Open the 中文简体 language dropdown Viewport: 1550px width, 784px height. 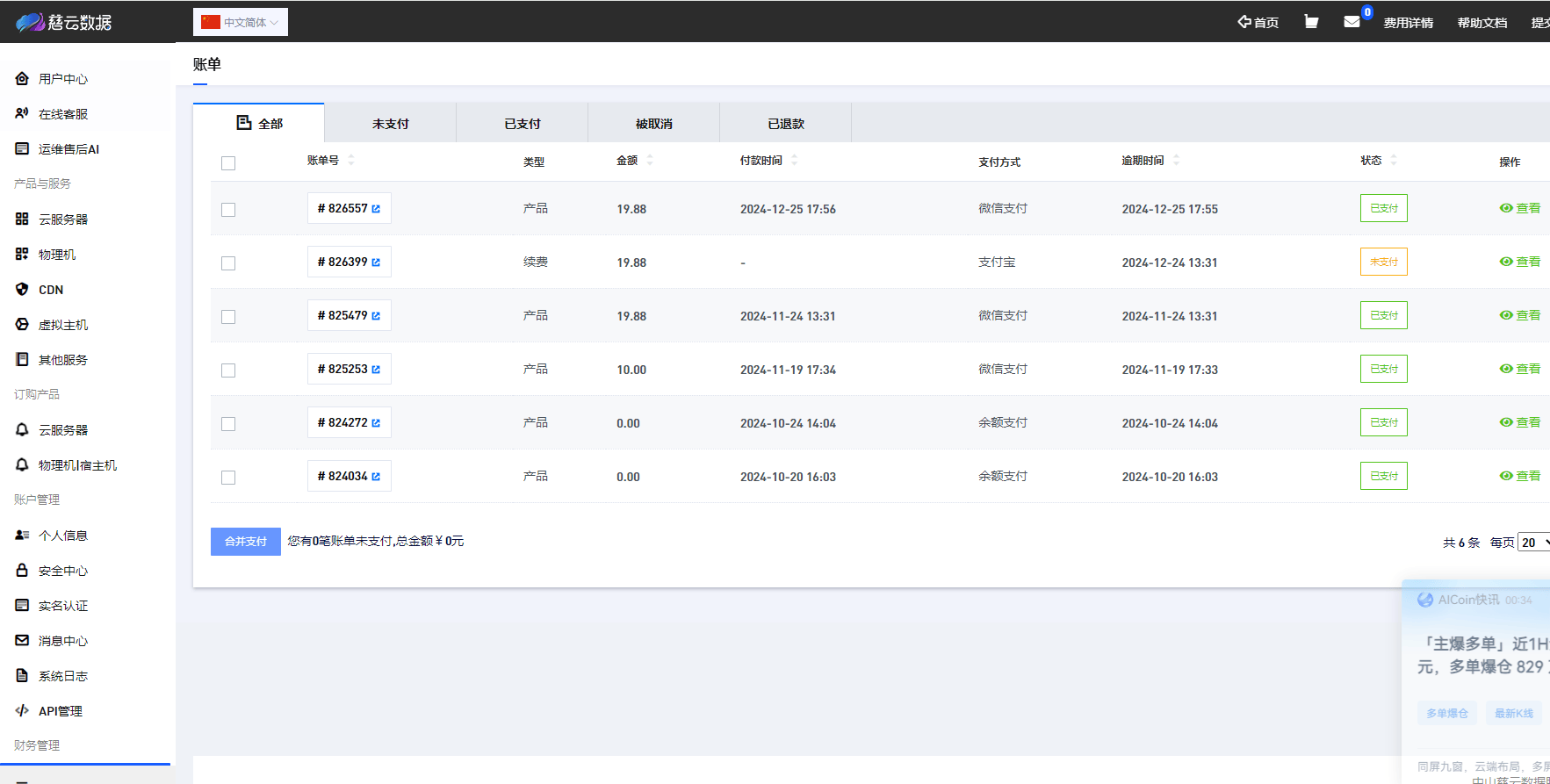[241, 22]
